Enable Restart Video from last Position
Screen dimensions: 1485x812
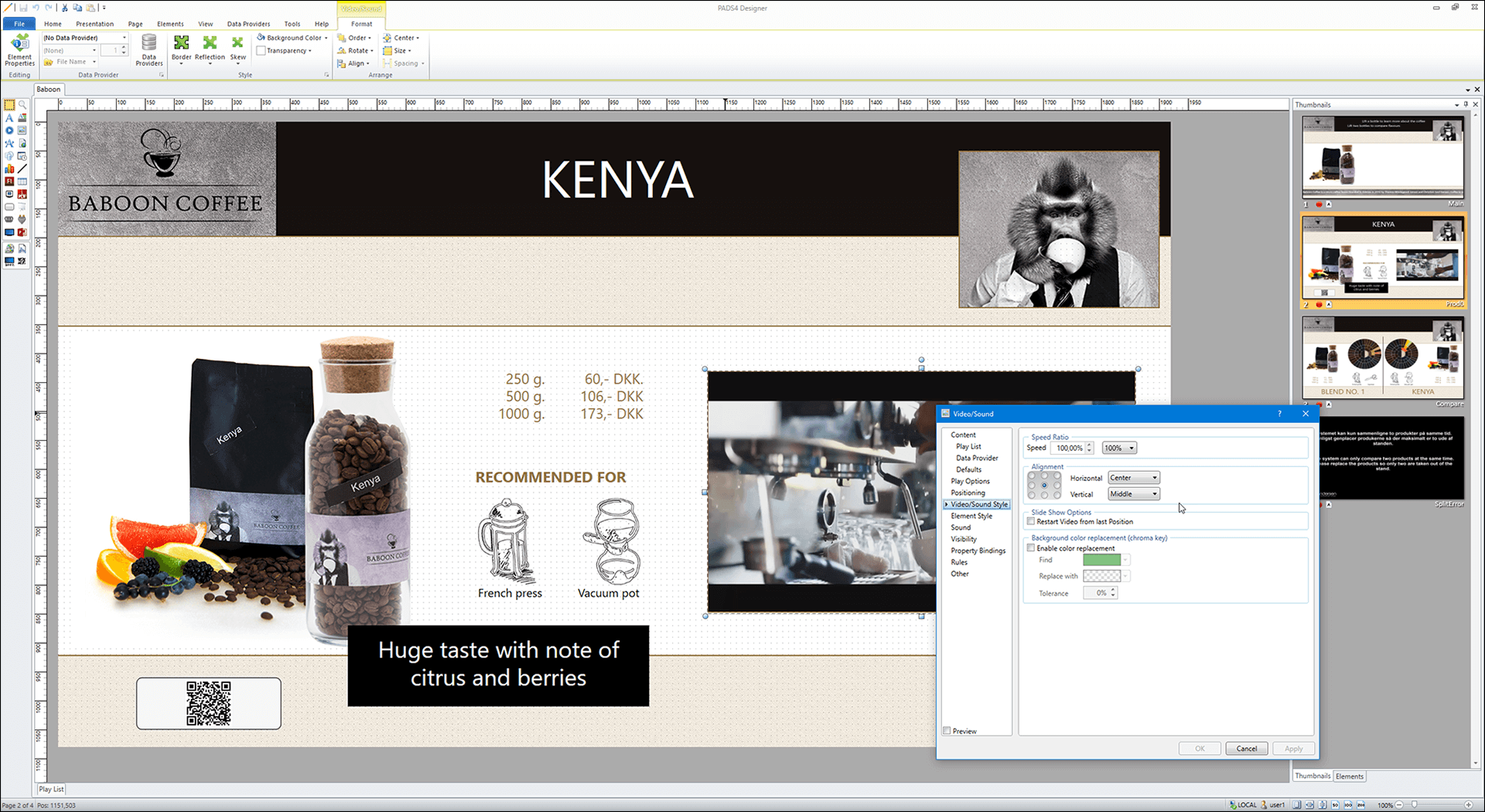tap(1031, 521)
